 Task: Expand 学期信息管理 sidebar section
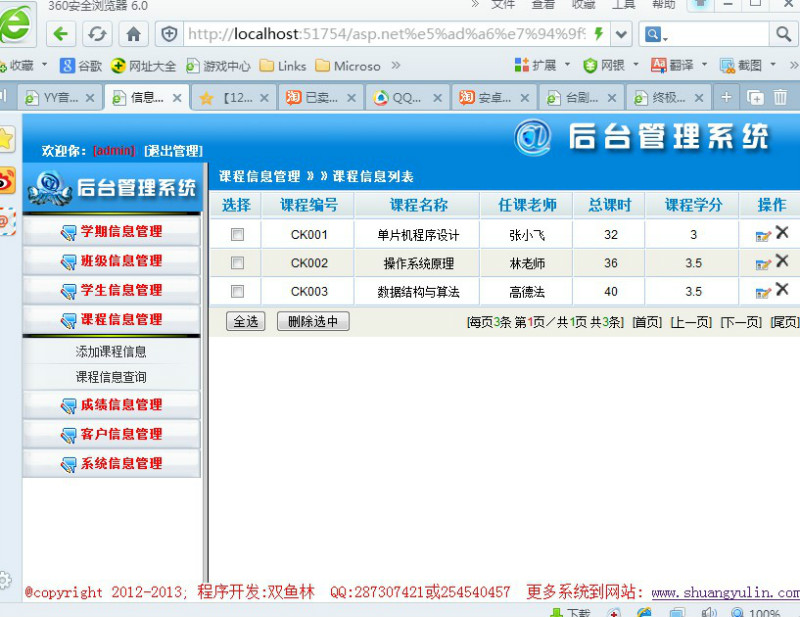pyautogui.click(x=112, y=231)
